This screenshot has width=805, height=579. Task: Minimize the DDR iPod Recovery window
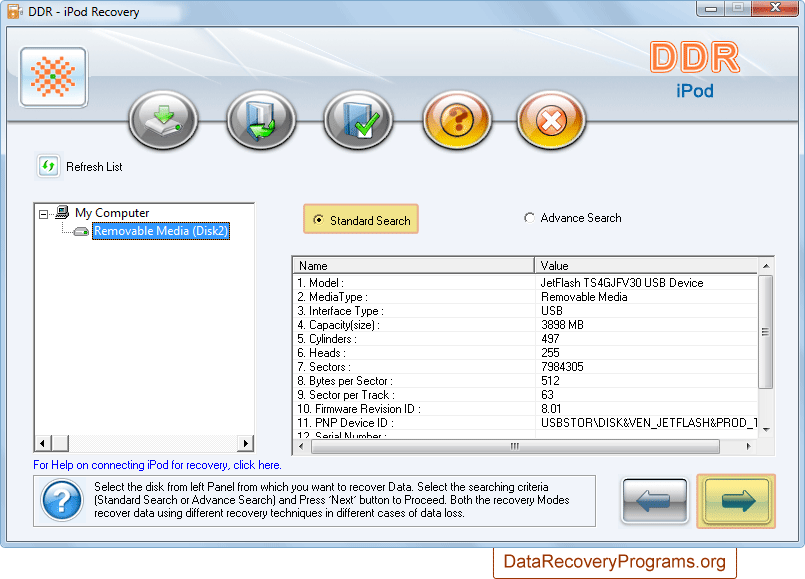coord(711,8)
